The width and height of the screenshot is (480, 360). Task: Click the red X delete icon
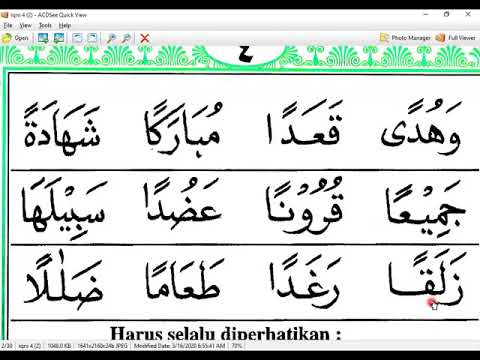click(x=144, y=38)
